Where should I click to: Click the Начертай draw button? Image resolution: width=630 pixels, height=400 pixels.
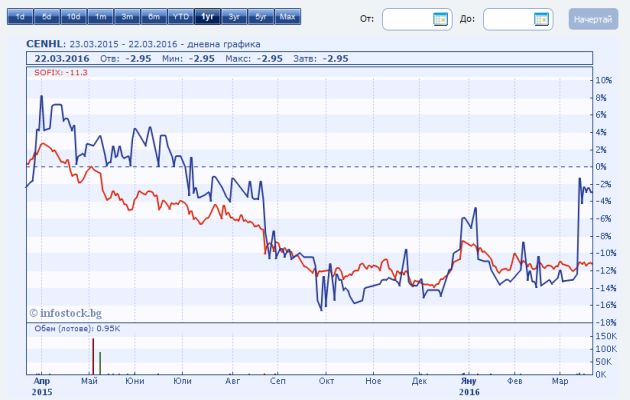tap(593, 19)
